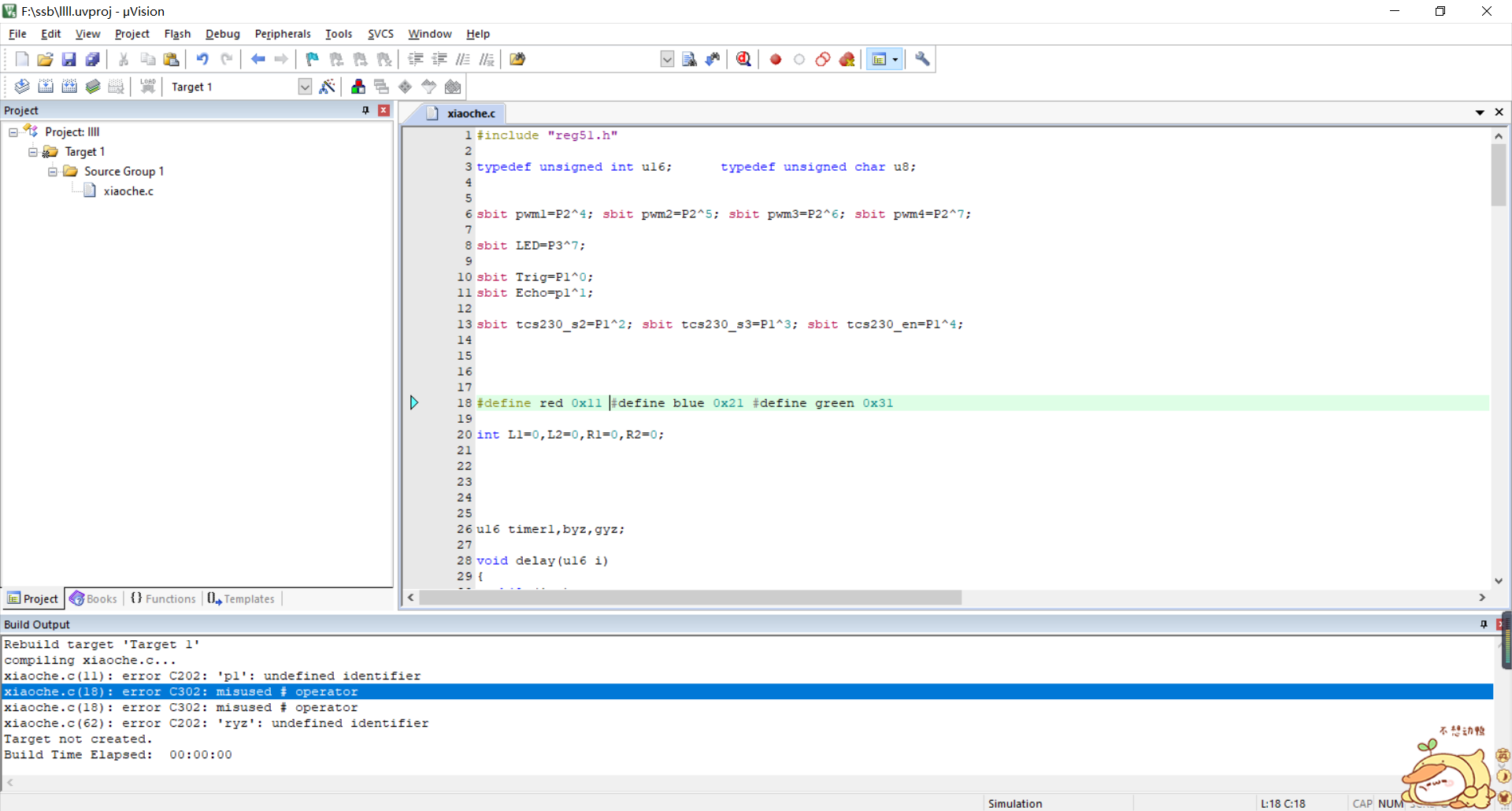Close the active editor document
This screenshot has height=811, width=1512.
(x=1499, y=113)
